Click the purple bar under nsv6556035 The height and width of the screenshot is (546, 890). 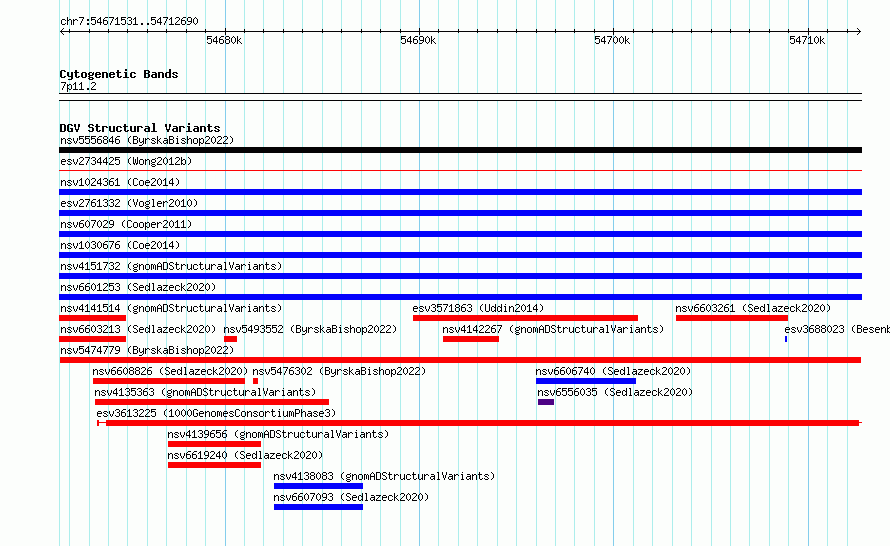coord(546,402)
